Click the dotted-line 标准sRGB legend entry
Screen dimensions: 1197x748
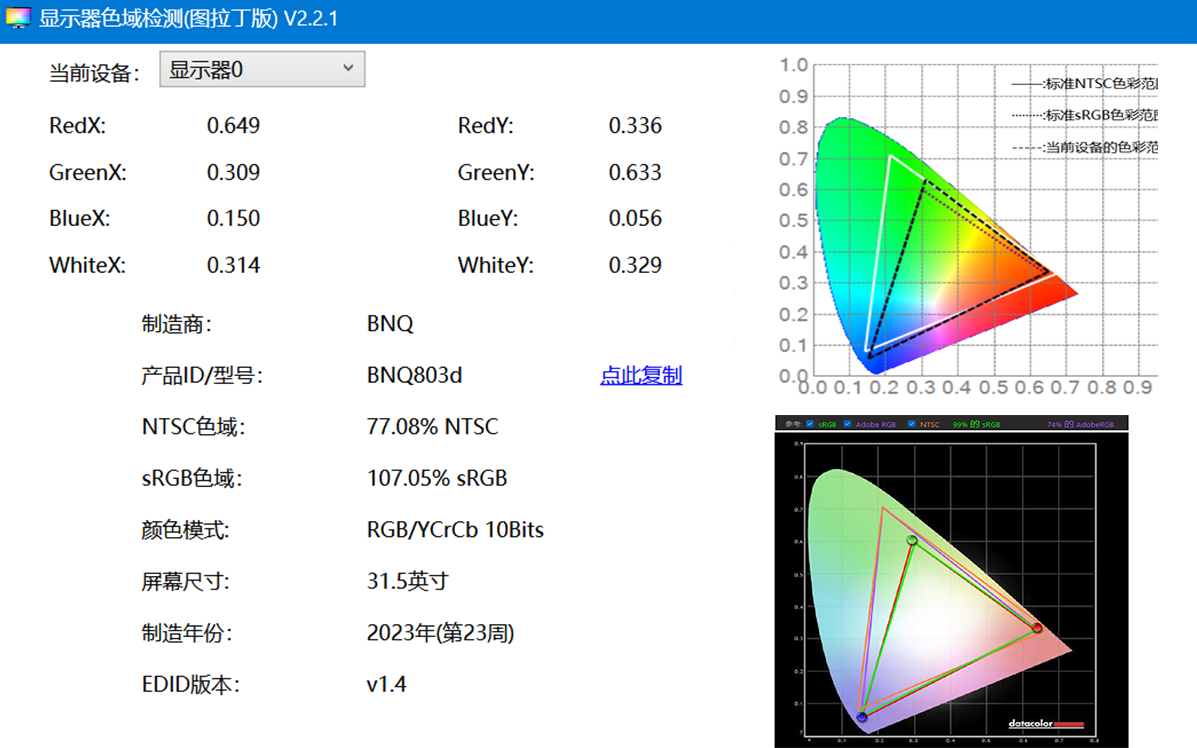tap(1085, 116)
